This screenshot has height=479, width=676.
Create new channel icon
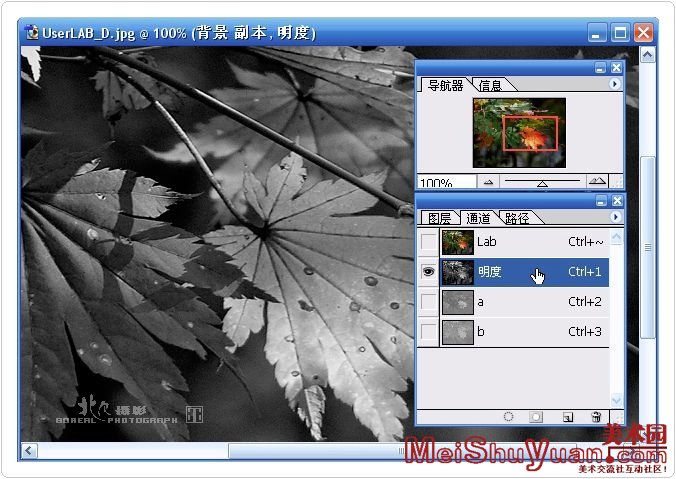point(568,417)
